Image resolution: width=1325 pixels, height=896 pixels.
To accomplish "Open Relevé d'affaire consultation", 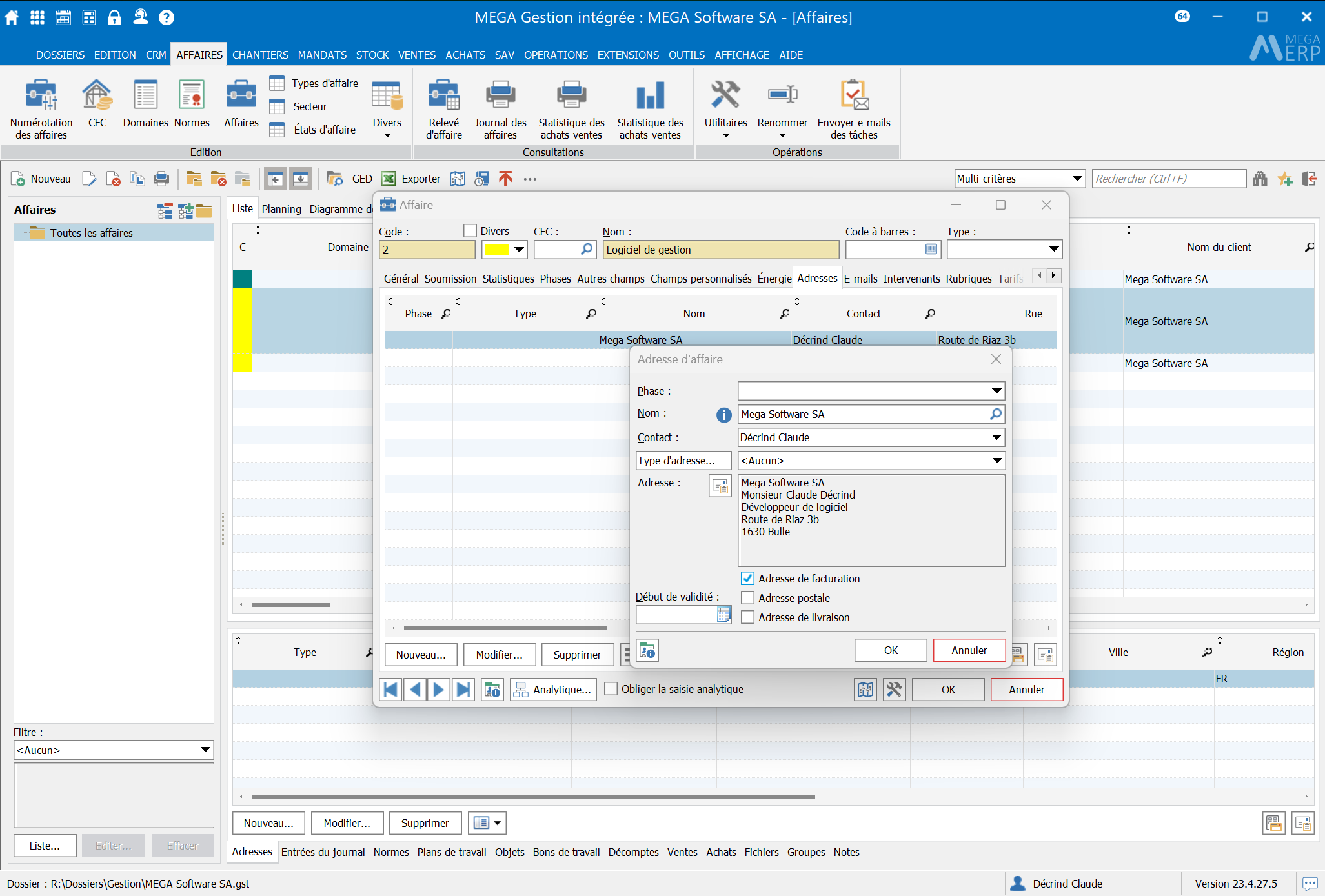I will tap(444, 109).
